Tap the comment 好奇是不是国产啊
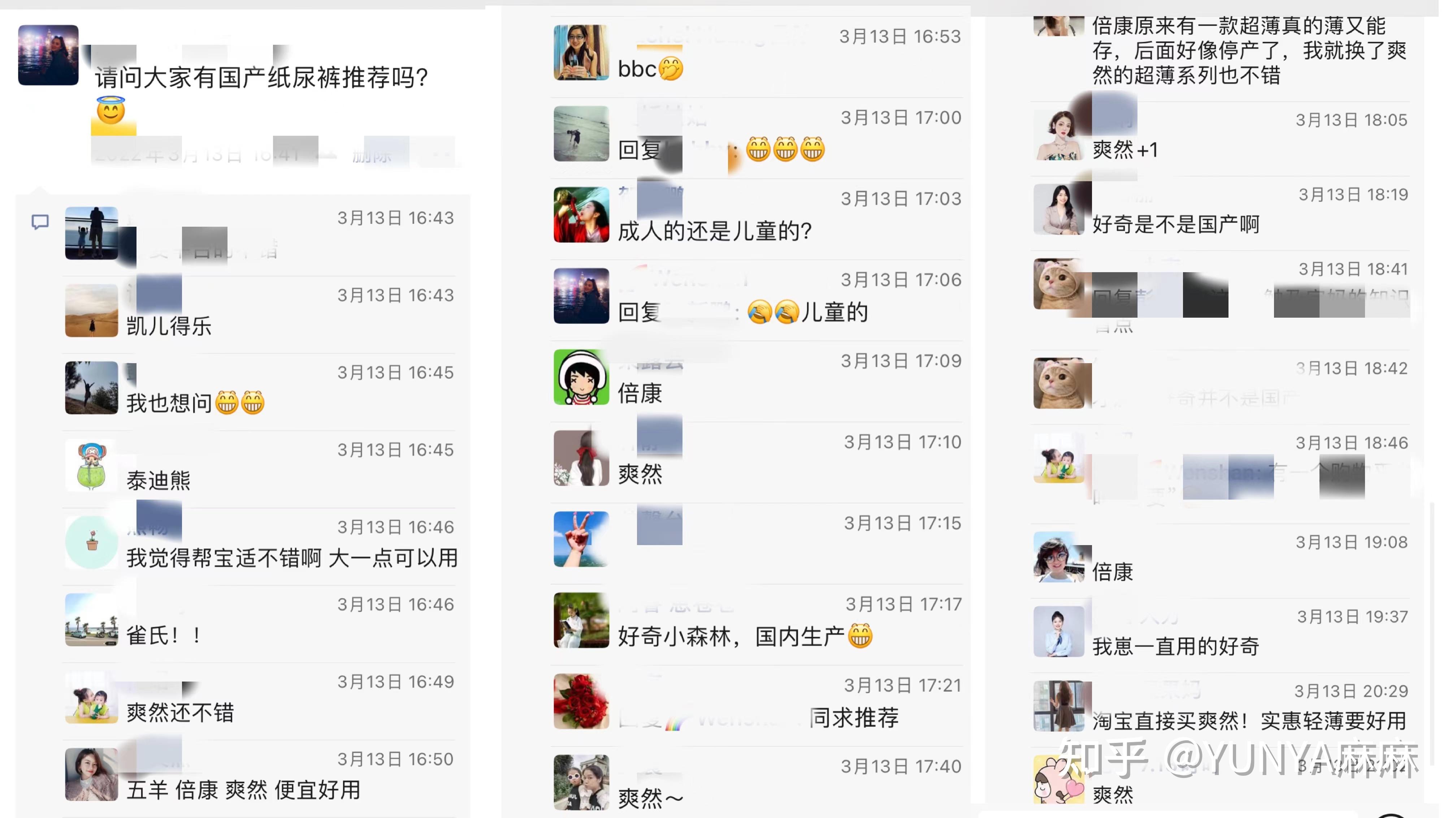Image resolution: width=1456 pixels, height=818 pixels. pyautogui.click(x=1176, y=224)
